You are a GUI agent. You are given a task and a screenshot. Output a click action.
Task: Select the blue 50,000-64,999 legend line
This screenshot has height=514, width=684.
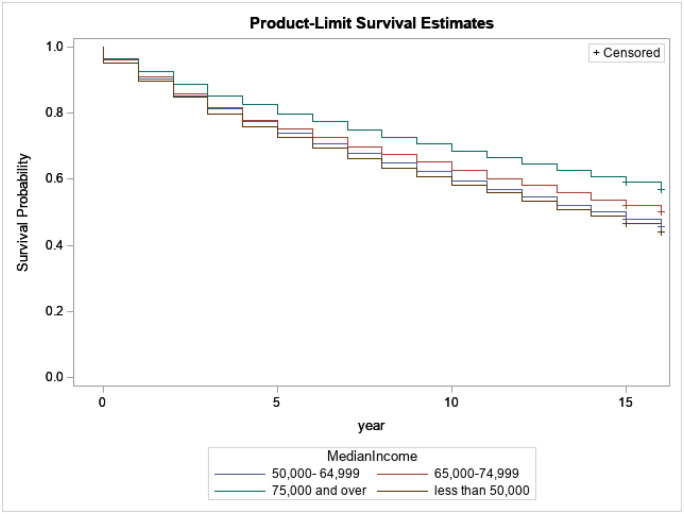(x=239, y=474)
